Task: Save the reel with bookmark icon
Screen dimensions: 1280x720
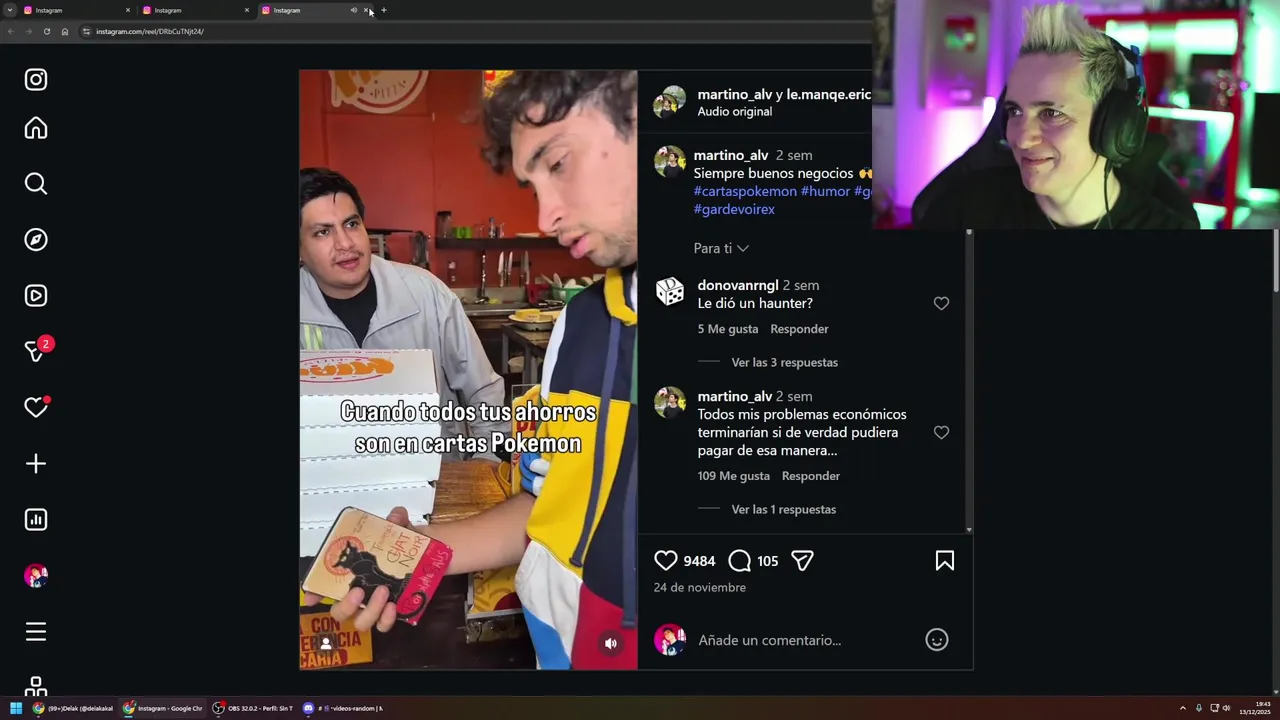Action: [x=945, y=561]
